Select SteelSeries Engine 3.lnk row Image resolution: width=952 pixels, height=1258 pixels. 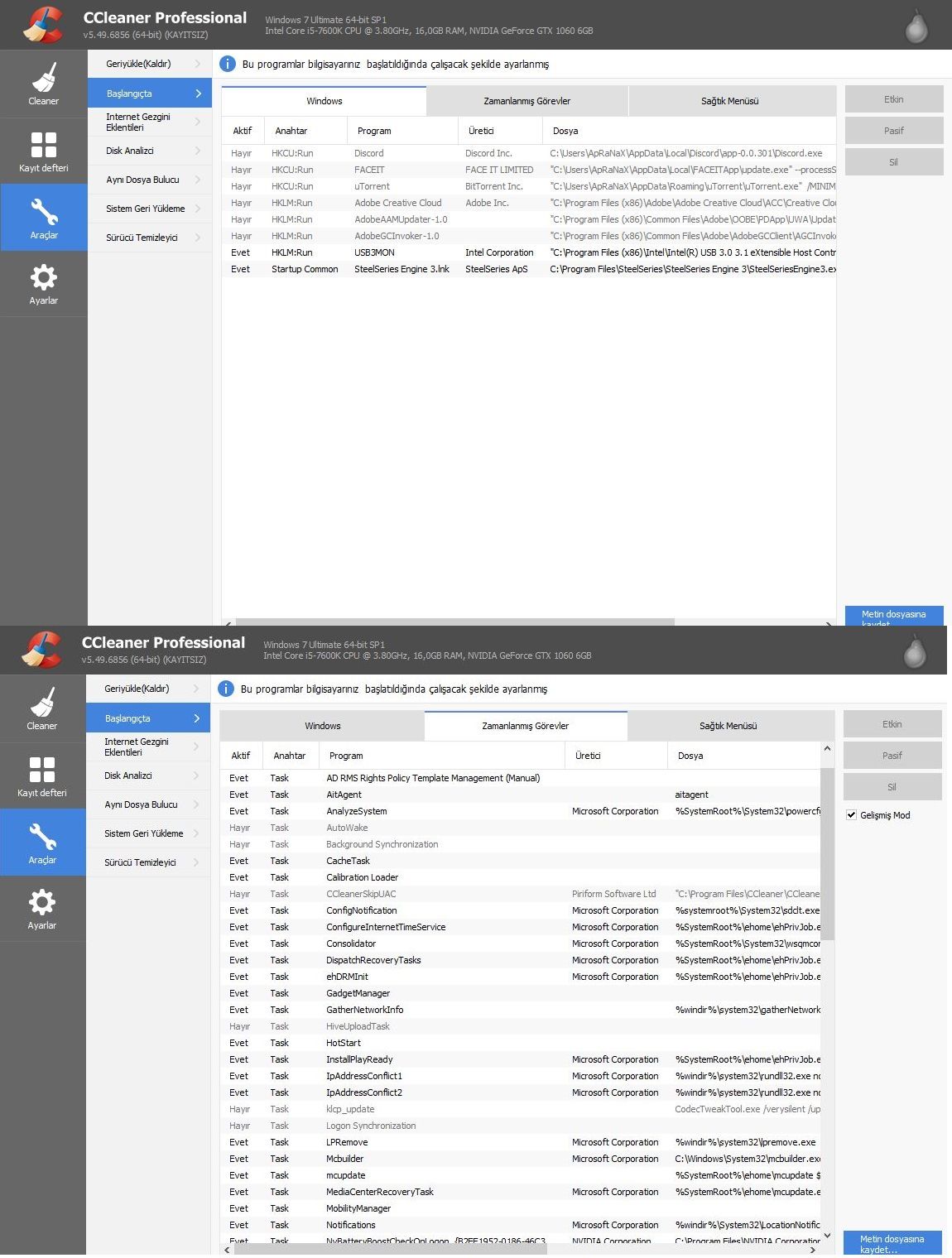point(529,269)
